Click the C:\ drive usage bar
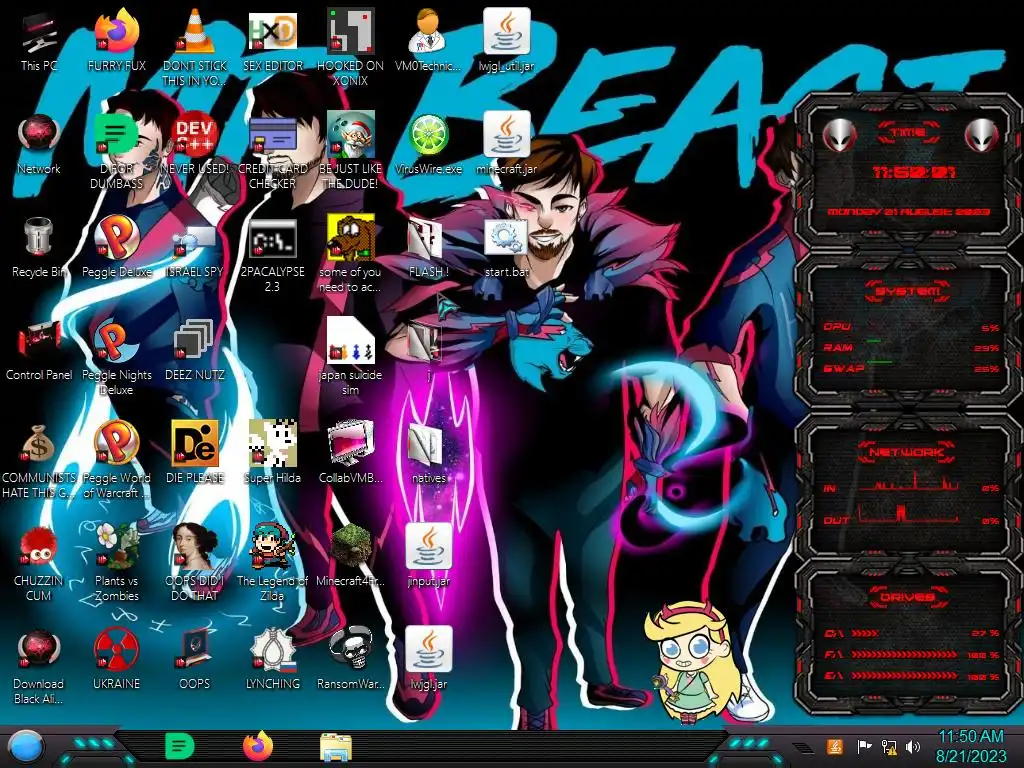This screenshot has width=1024, height=768. [x=911, y=633]
